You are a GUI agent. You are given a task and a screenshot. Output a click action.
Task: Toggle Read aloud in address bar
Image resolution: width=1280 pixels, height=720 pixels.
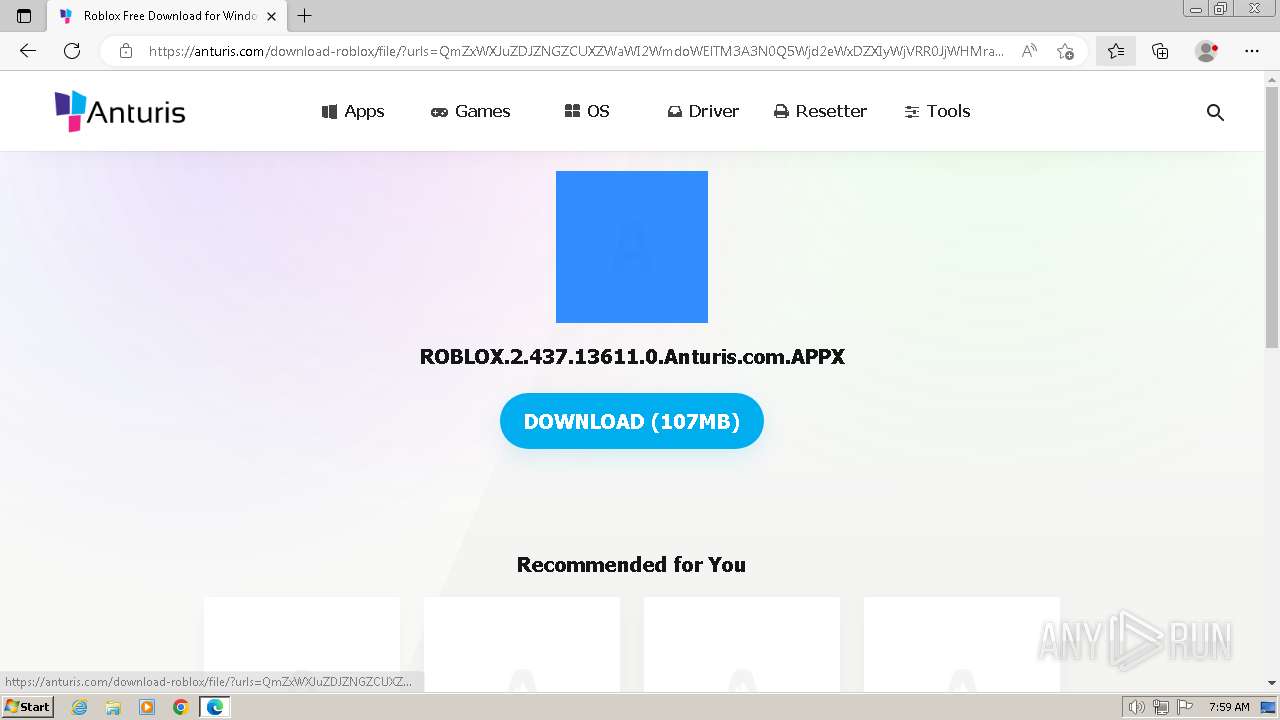click(1029, 51)
